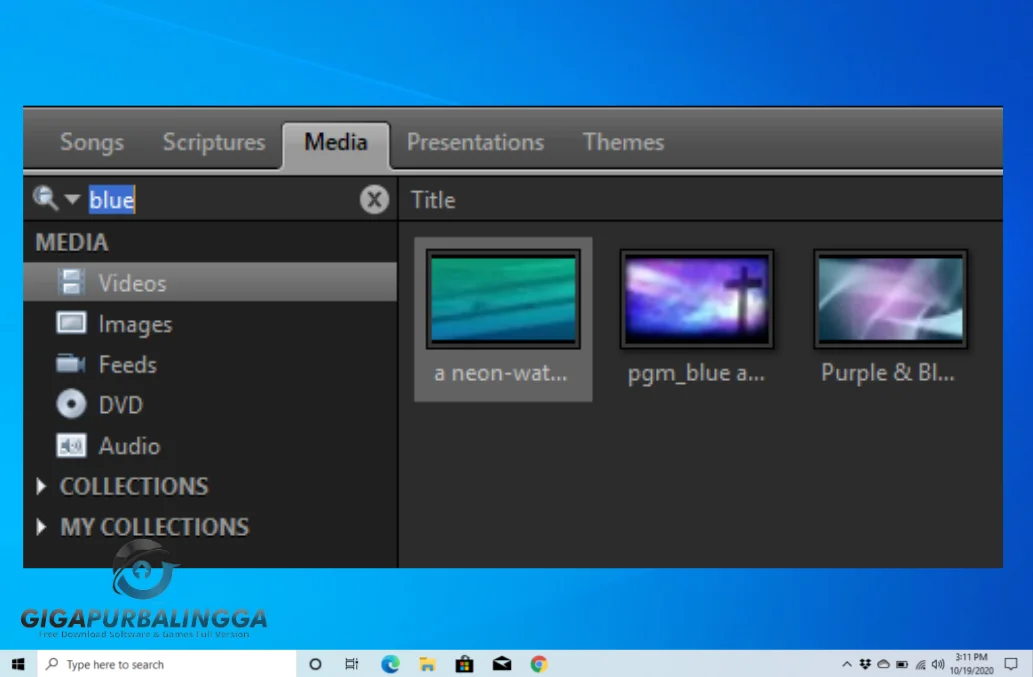Screen dimensions: 1033x677
Task: Switch to the Songs tab
Action: click(x=92, y=142)
